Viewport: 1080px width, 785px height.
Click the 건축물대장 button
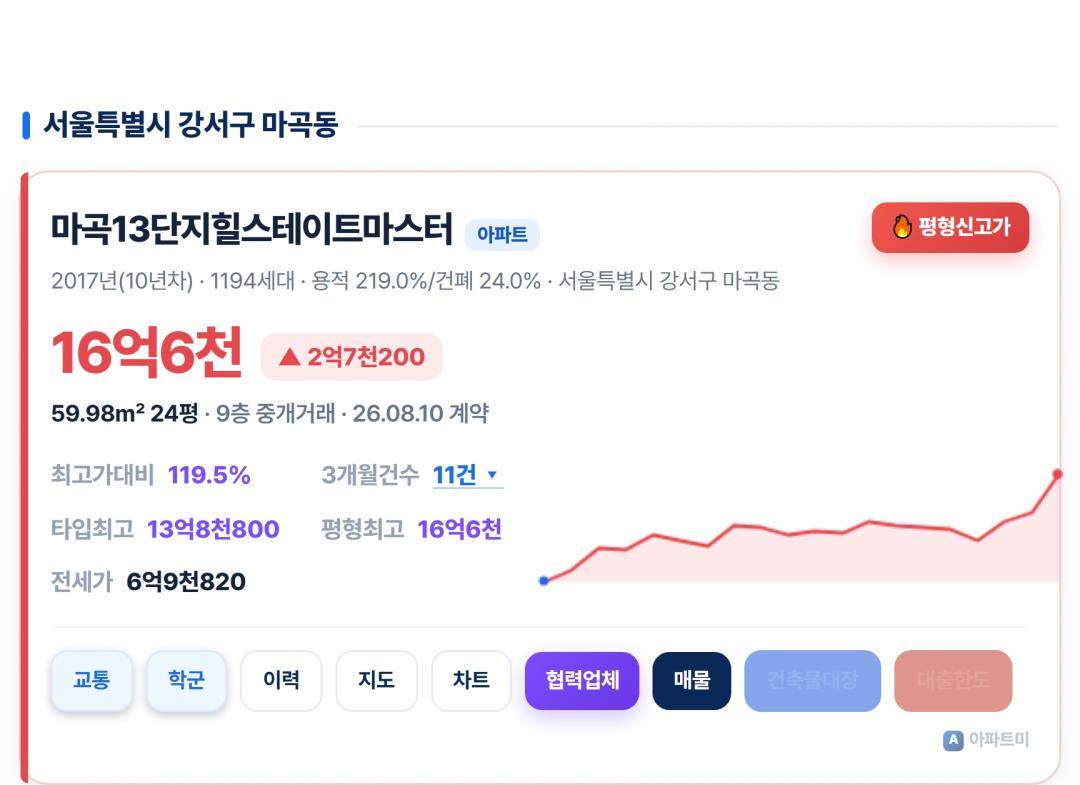tap(813, 680)
